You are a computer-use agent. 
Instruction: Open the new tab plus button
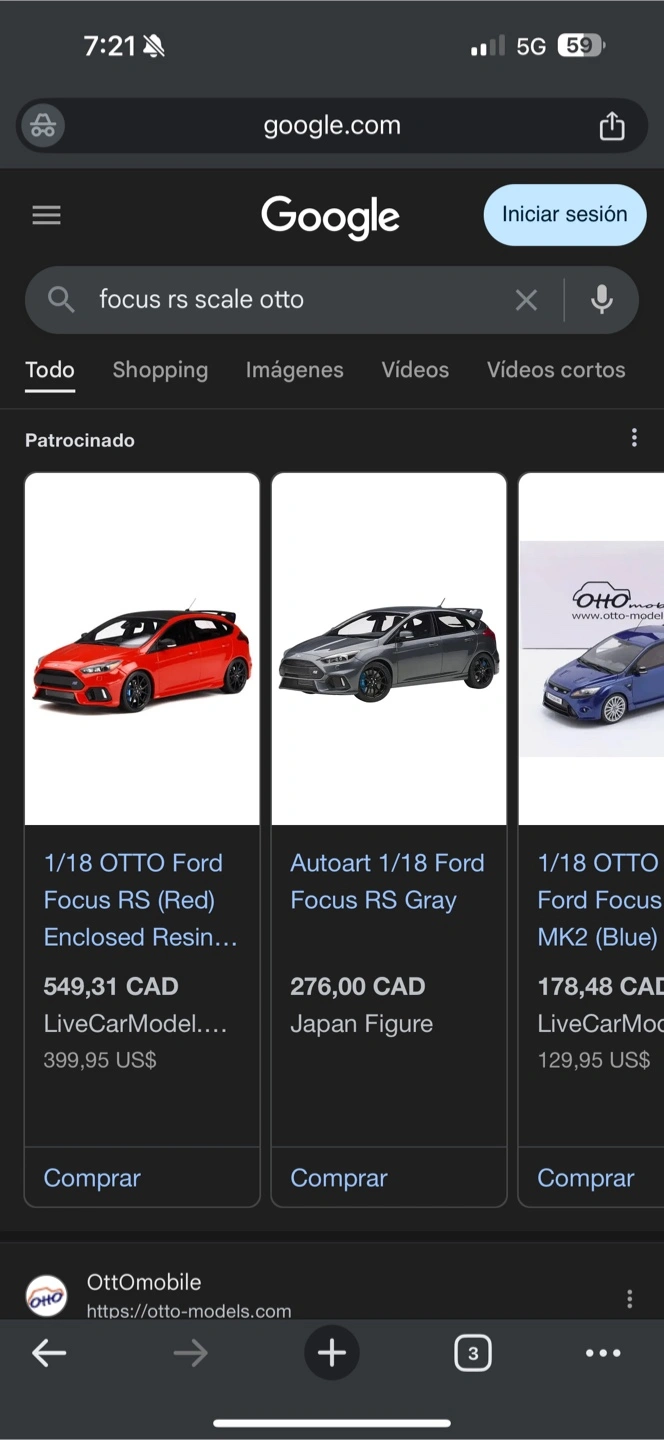(x=332, y=1353)
